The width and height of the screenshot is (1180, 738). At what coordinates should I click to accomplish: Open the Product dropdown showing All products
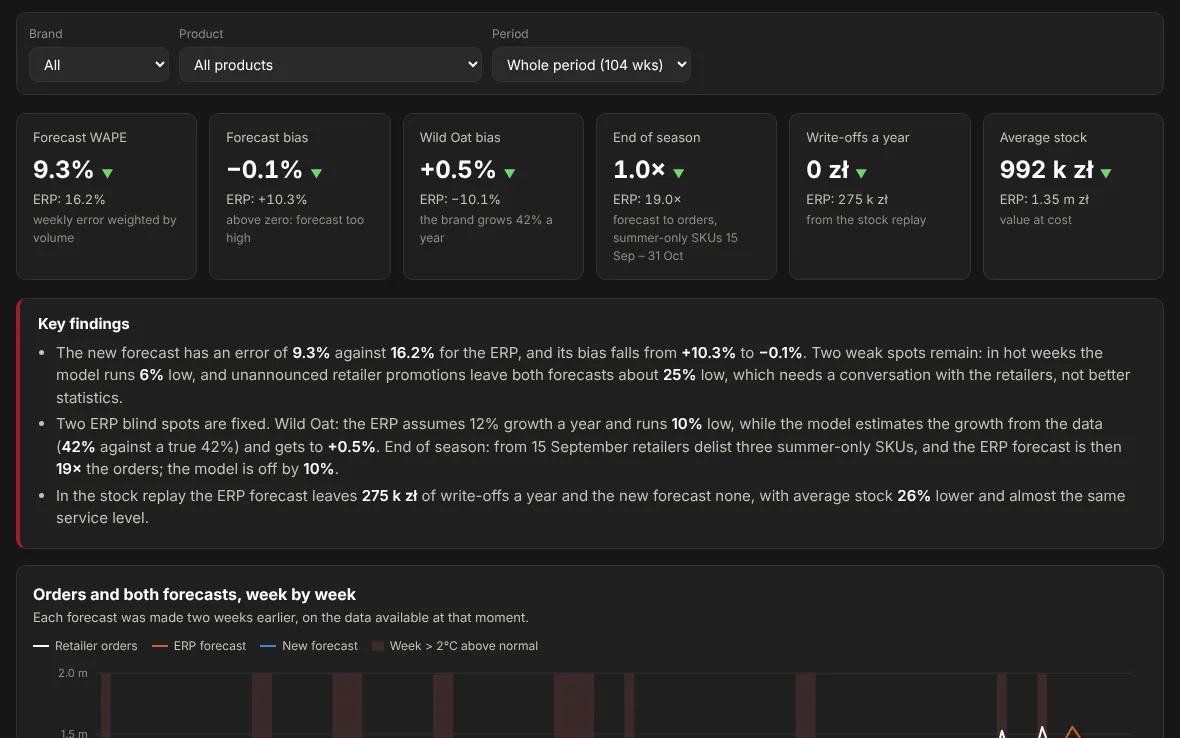click(x=330, y=65)
